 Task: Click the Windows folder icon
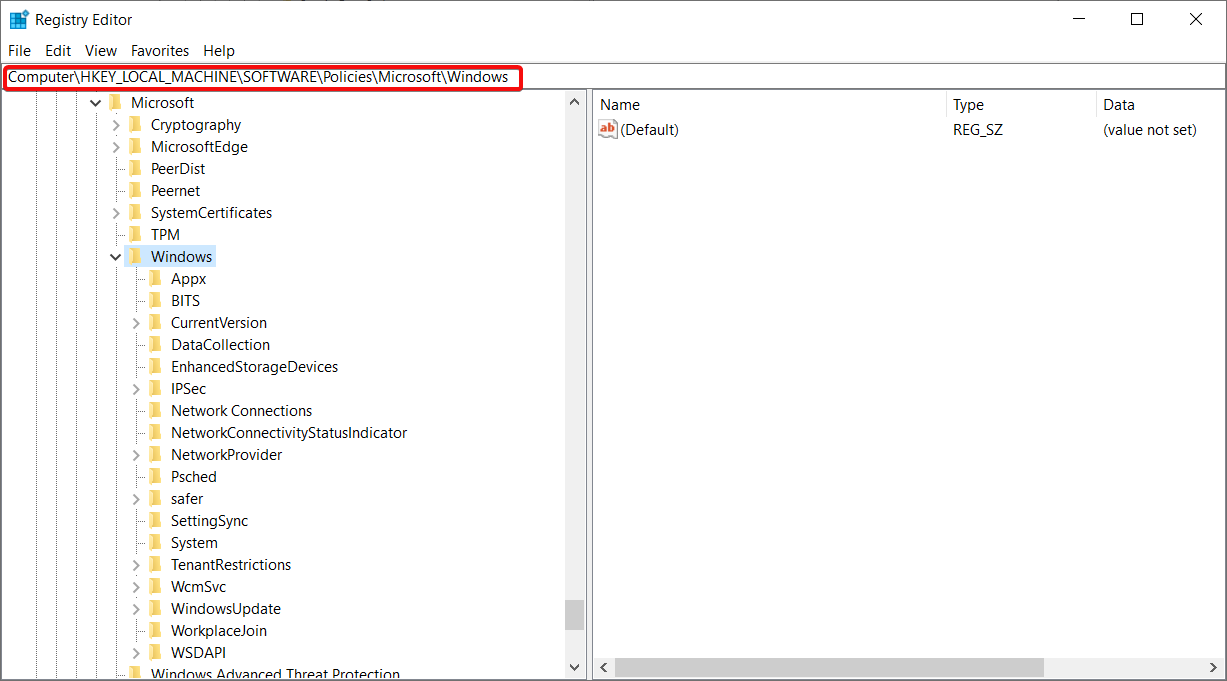[135, 256]
